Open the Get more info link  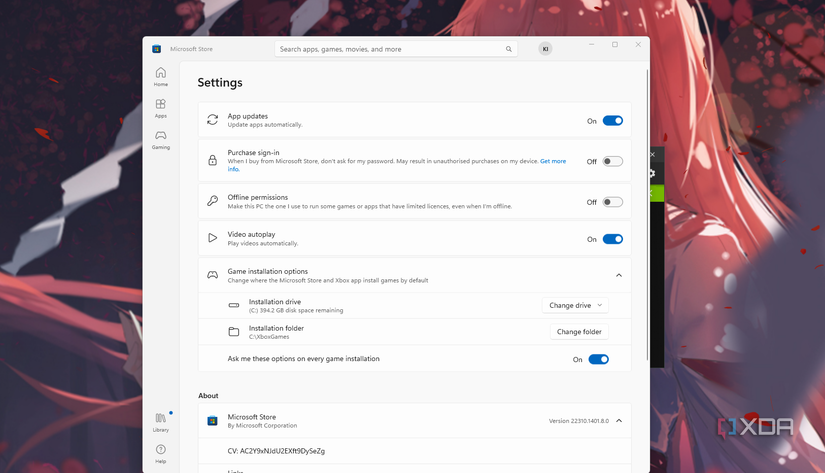[552, 161]
